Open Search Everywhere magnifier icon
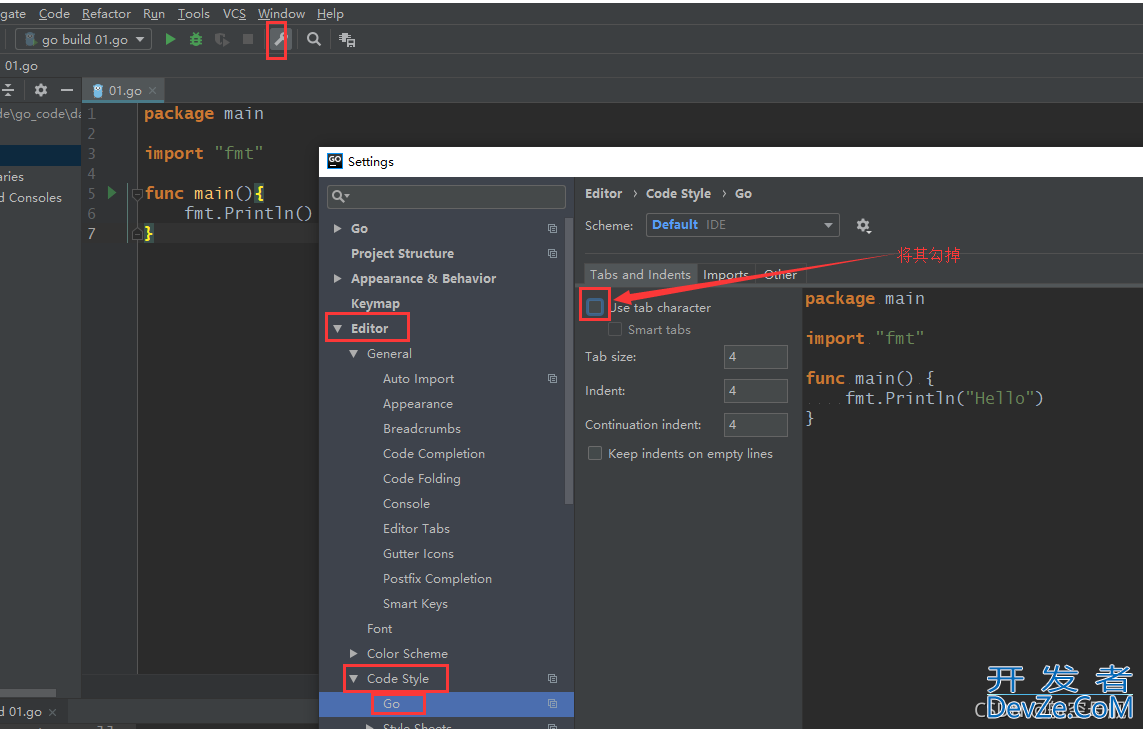Viewport: 1143px width, 729px height. click(313, 39)
